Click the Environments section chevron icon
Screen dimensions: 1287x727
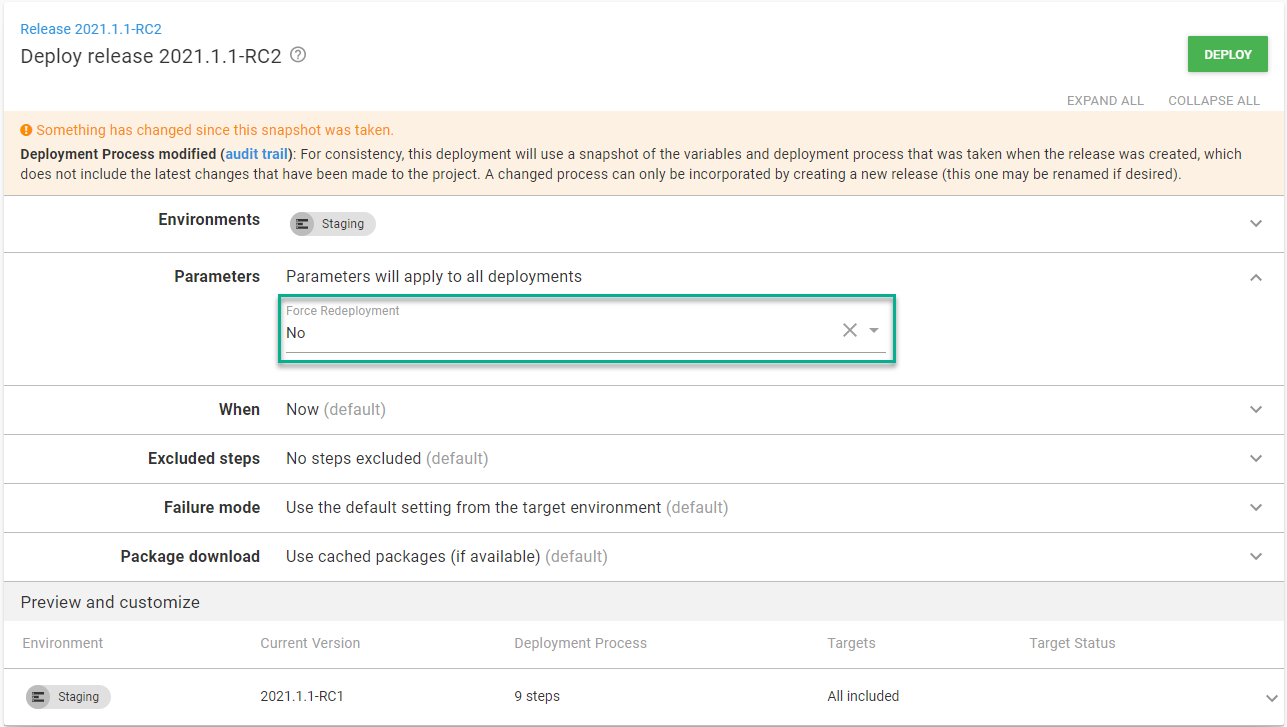click(x=1255, y=223)
